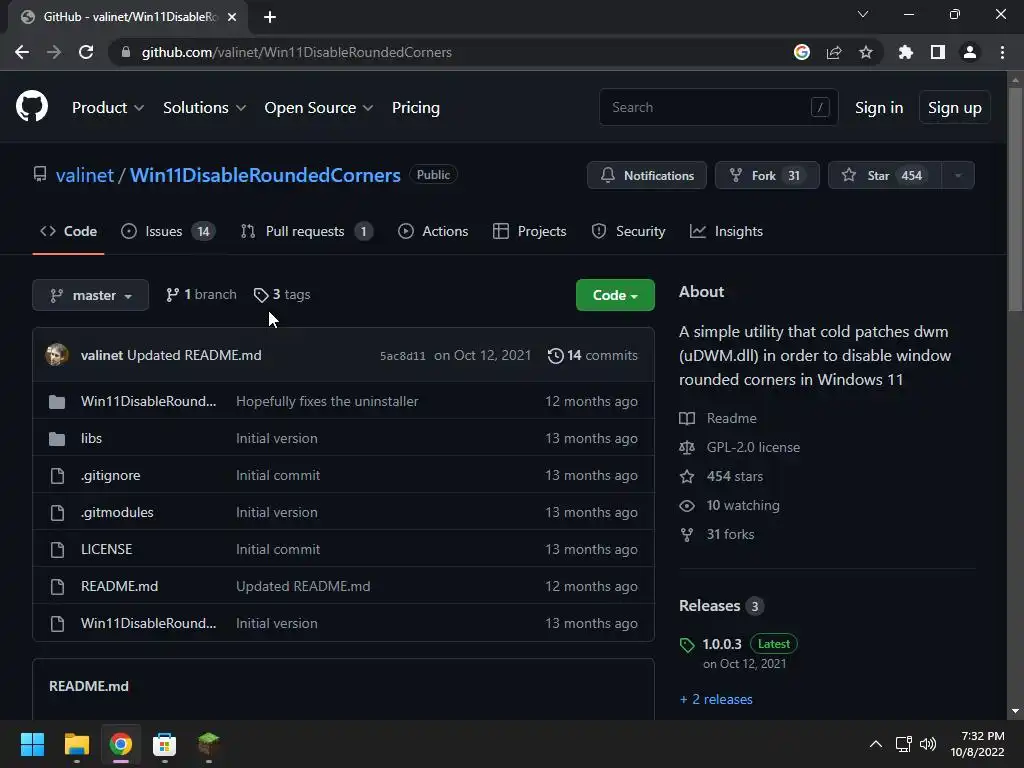The image size is (1024, 768).
Task: Star the repository
Action: point(885,175)
